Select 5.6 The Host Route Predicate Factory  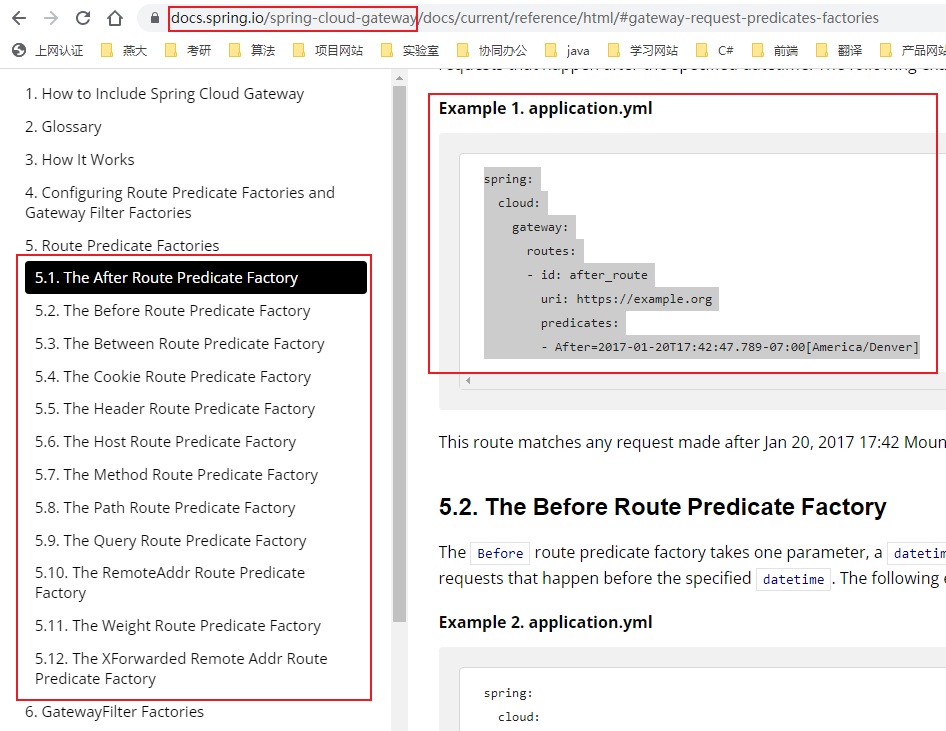[165, 442]
